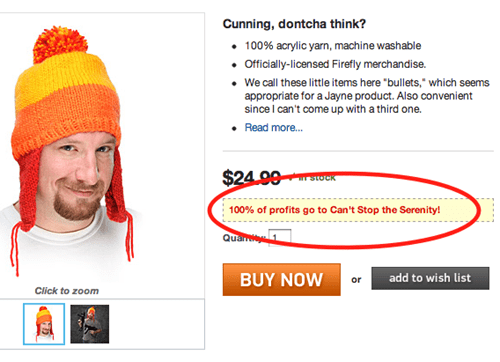Open the Read more link
The image size is (500, 362).
pyautogui.click(x=274, y=127)
